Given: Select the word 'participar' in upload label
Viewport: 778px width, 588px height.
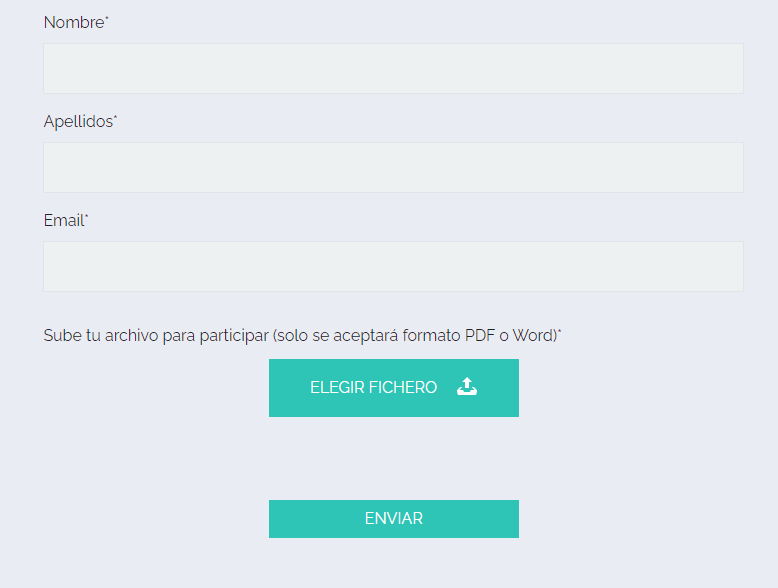Looking at the screenshot, I should pyautogui.click(x=234, y=336).
